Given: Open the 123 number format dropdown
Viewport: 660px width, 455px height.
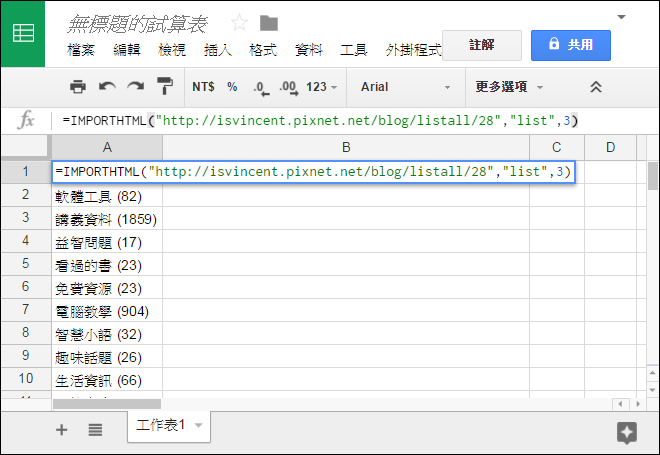Looking at the screenshot, I should click(x=322, y=87).
